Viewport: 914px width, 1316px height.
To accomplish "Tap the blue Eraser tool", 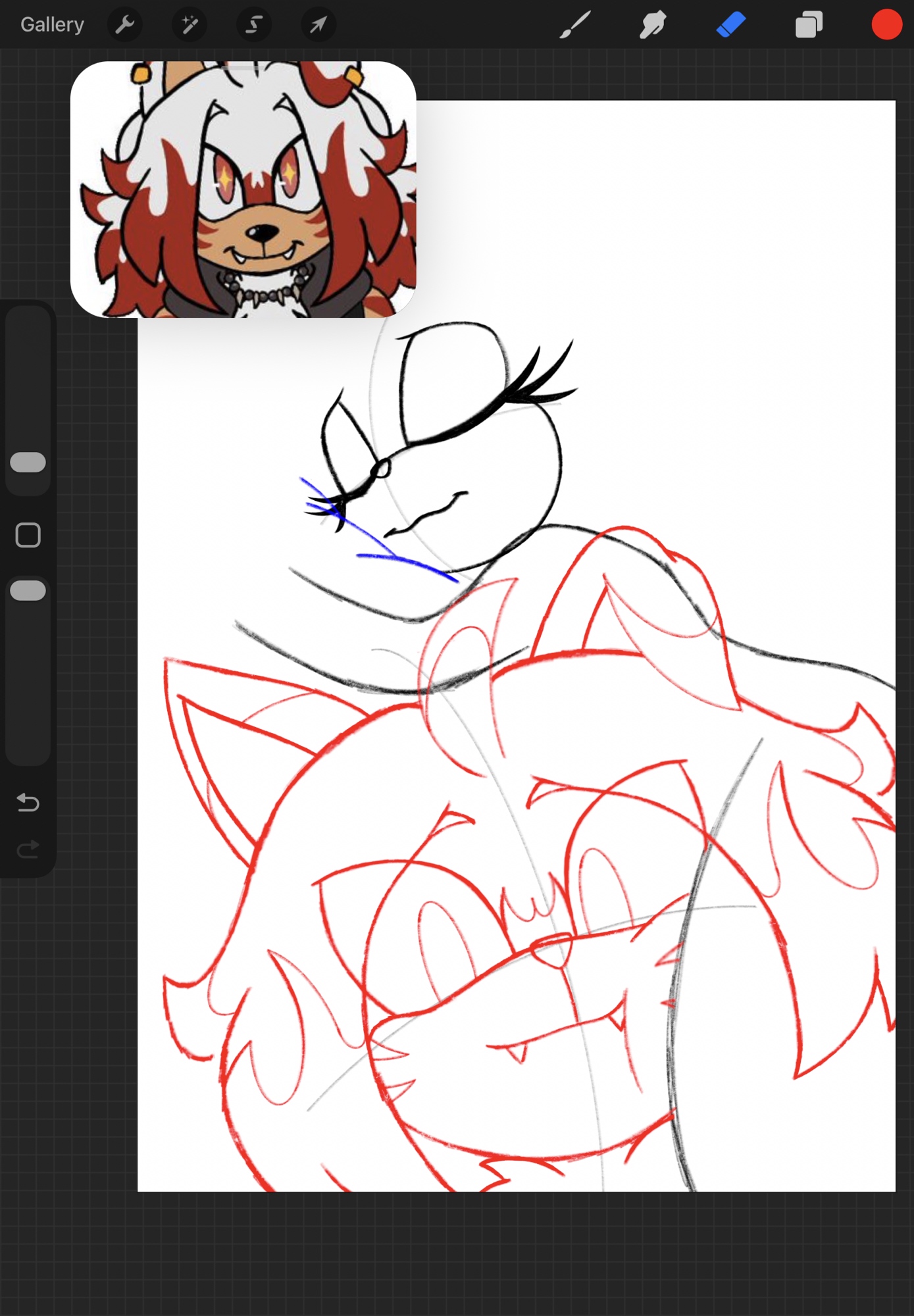I will 730,25.
